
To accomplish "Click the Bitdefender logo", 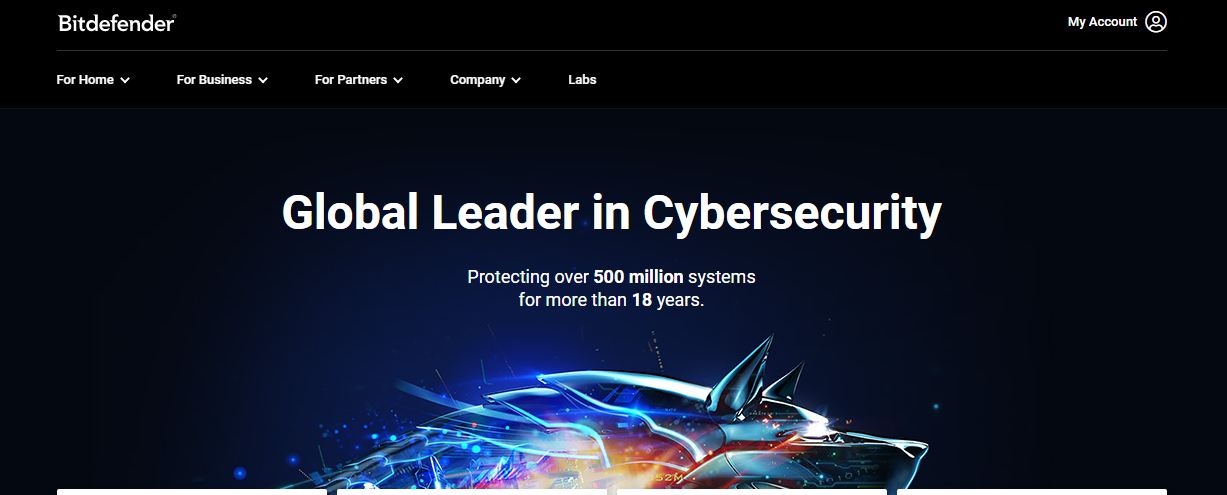I will pyautogui.click(x=117, y=22).
